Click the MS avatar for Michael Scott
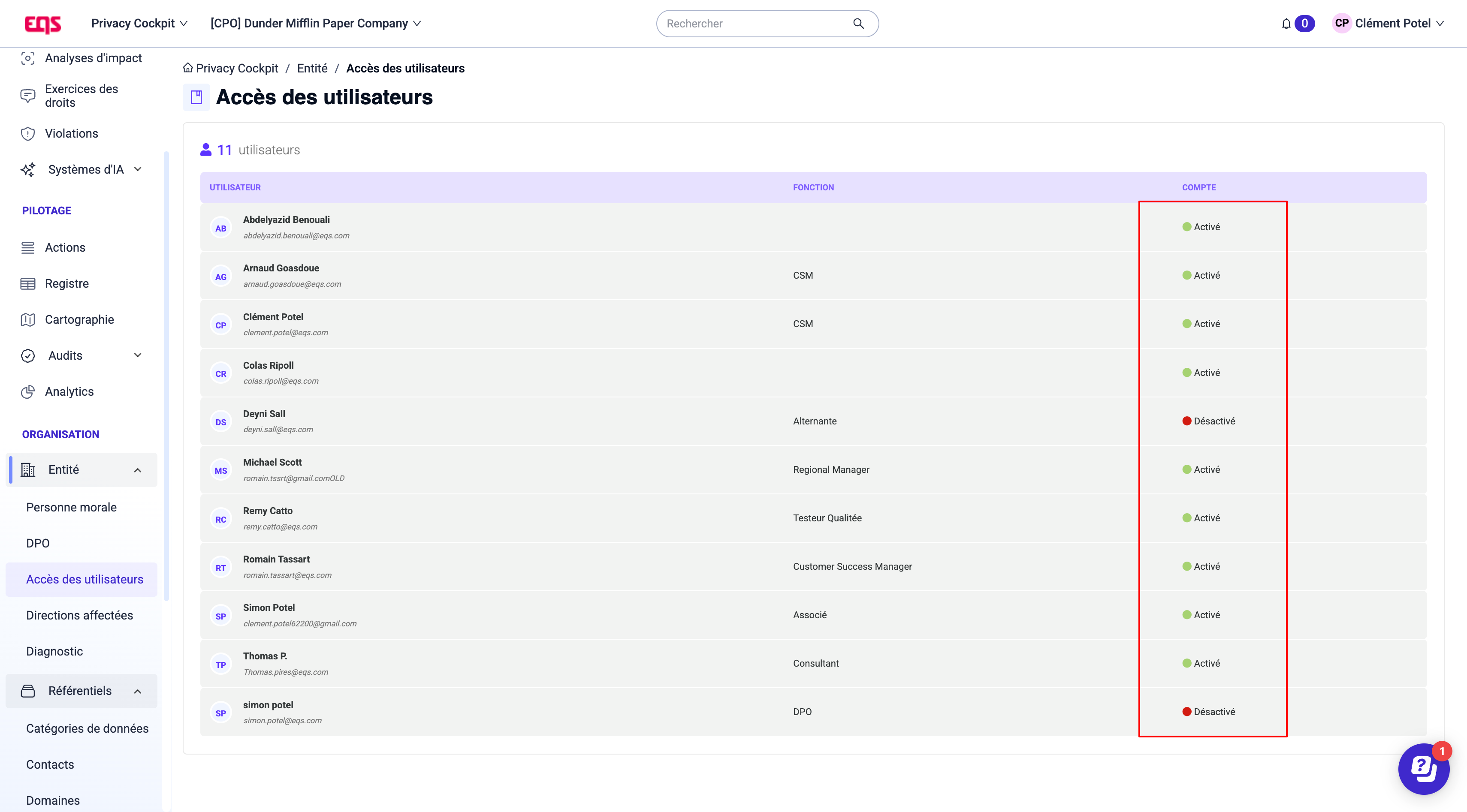This screenshot has width=1467, height=812. 221,471
